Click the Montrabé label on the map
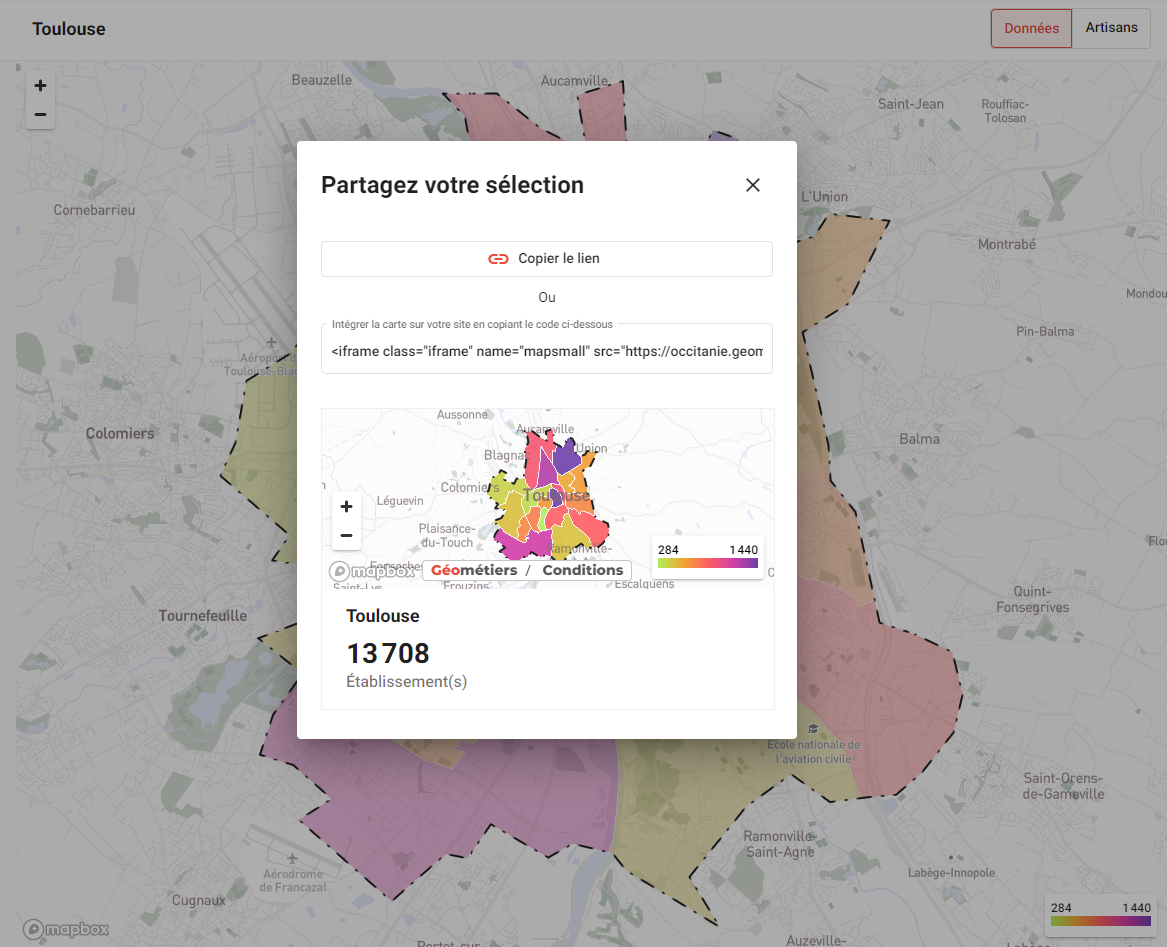The image size is (1167, 947). [1006, 244]
